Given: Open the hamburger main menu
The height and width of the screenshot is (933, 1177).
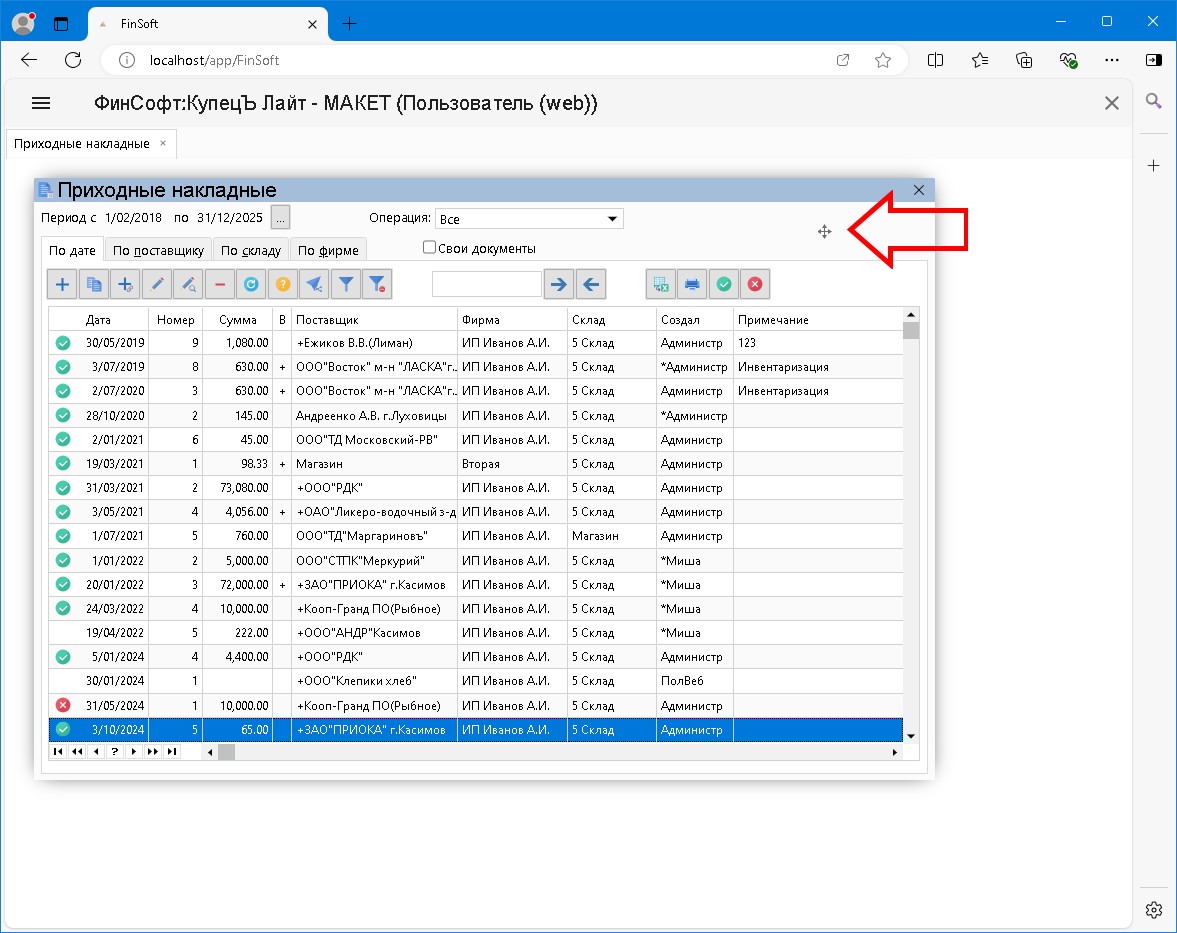Looking at the screenshot, I should tap(41, 103).
